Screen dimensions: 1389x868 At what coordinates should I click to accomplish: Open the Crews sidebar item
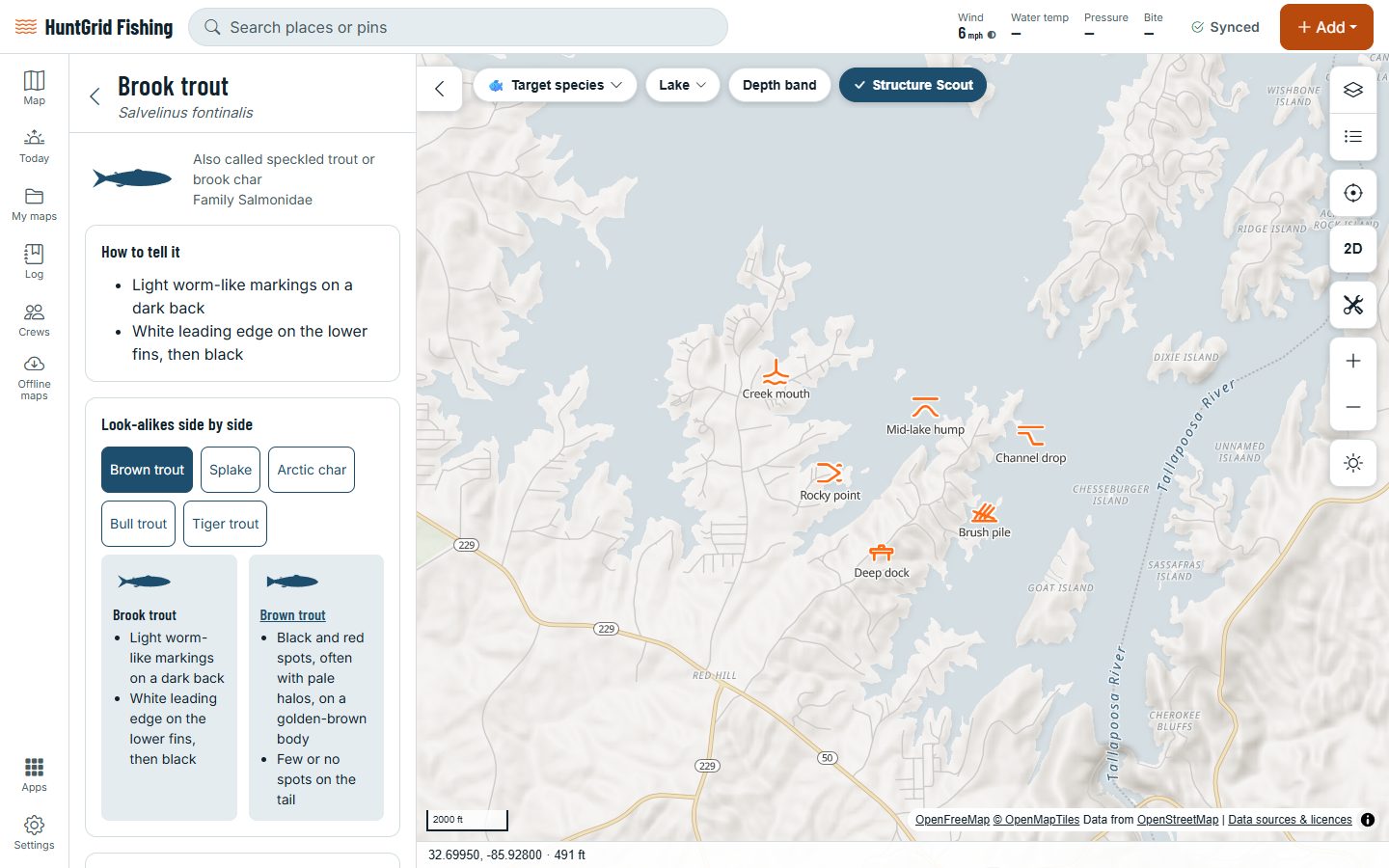click(34, 319)
